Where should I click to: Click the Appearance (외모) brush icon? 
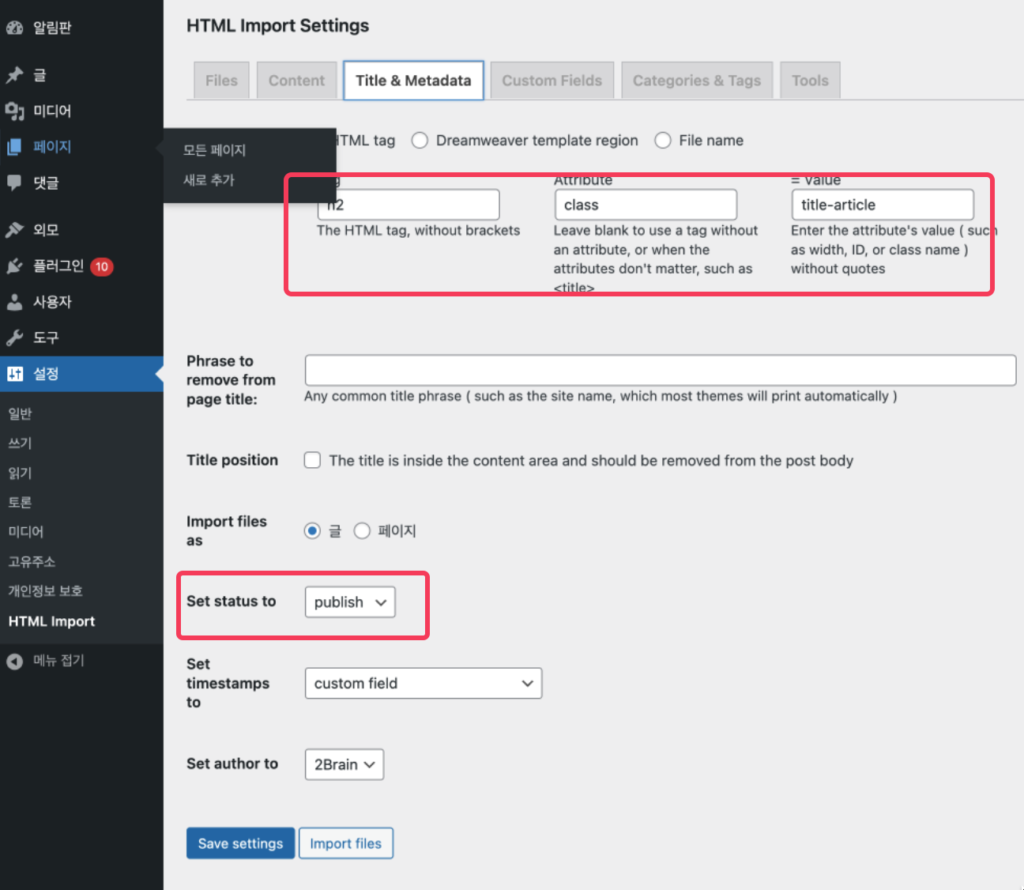coord(14,230)
